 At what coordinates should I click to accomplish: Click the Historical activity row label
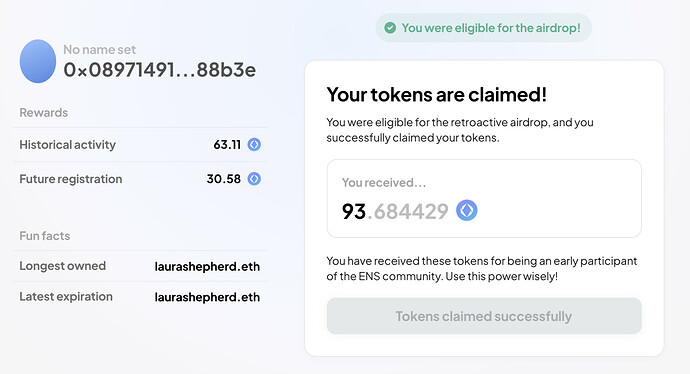[67, 145]
